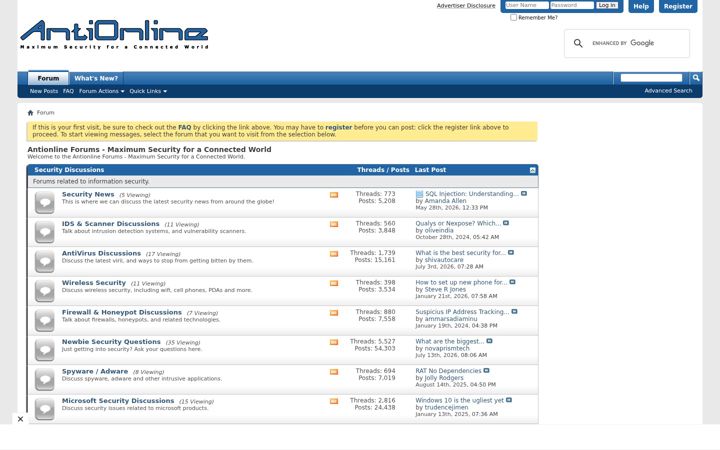
Task: Close the bottom banner with X
Action: coord(20,419)
